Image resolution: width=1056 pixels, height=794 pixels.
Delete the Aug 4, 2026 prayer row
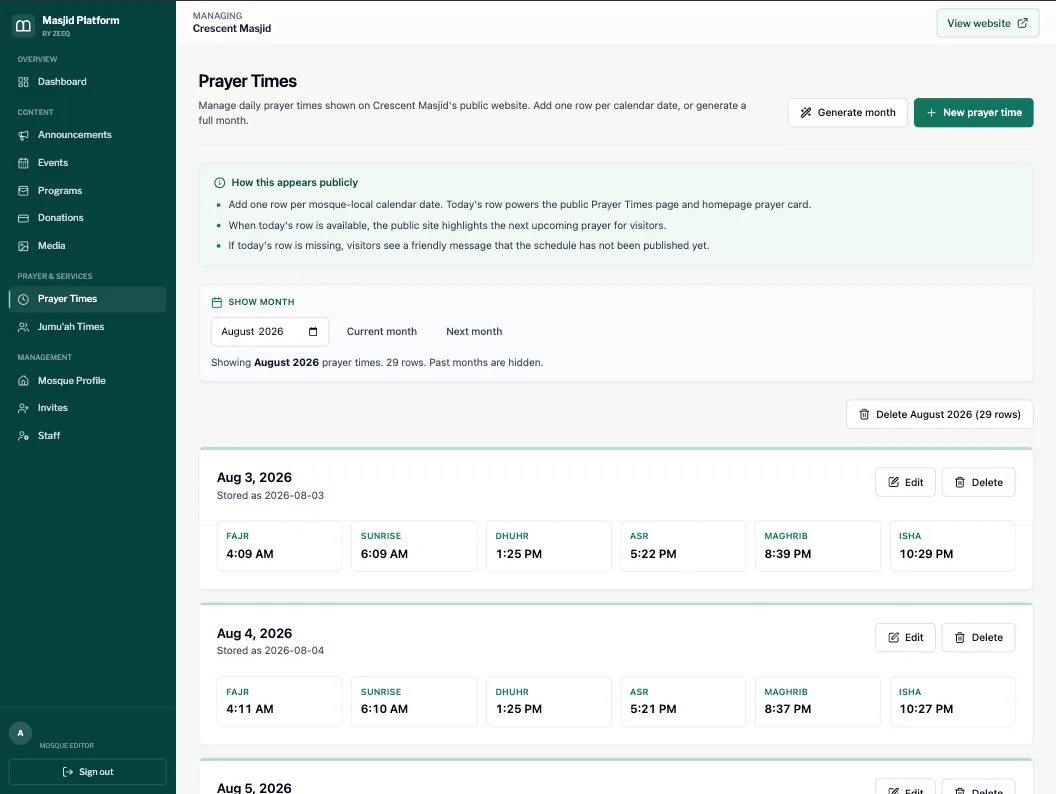pos(978,638)
